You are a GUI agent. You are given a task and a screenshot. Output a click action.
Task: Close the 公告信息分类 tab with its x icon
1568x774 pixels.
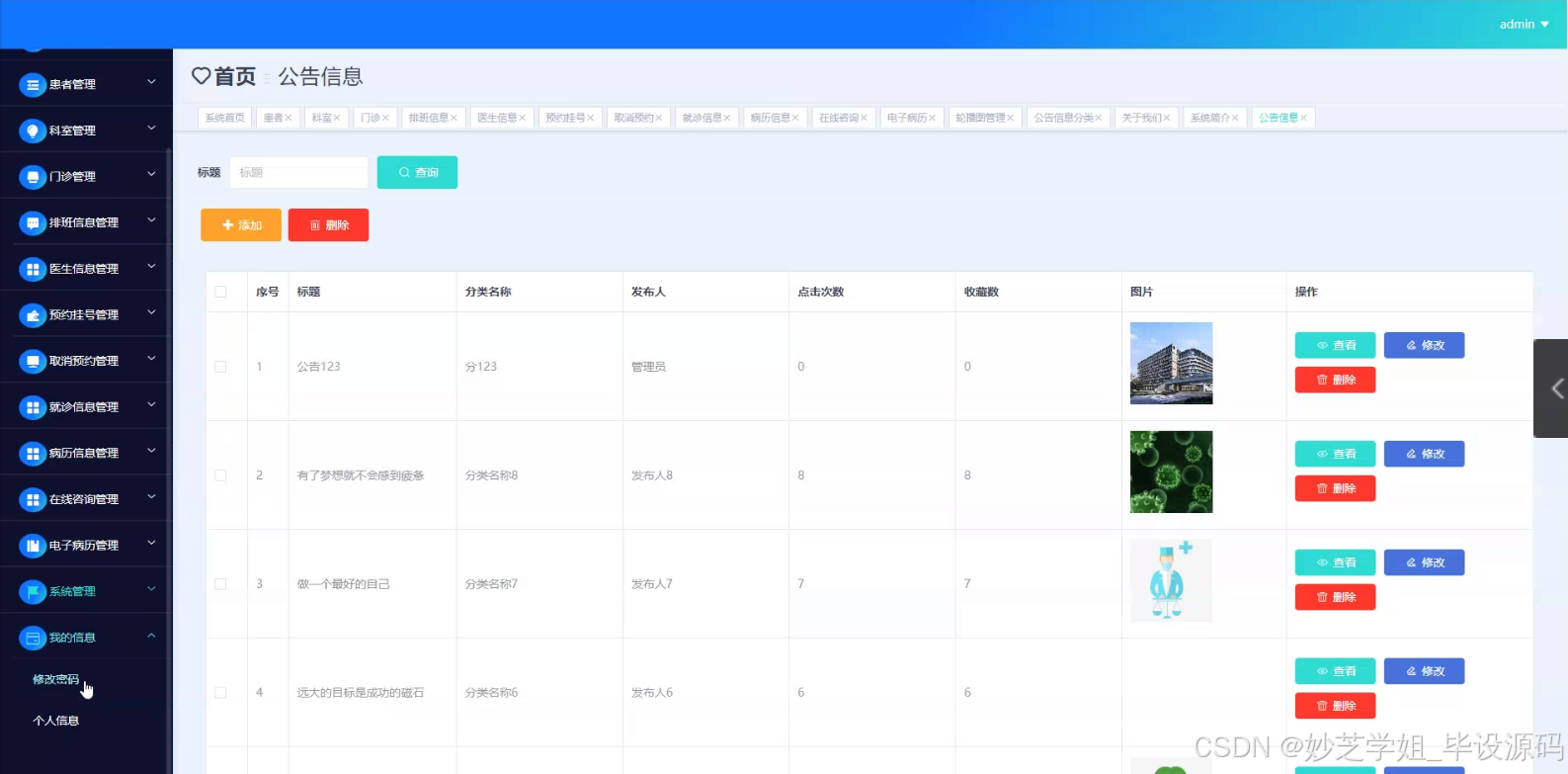[1099, 118]
